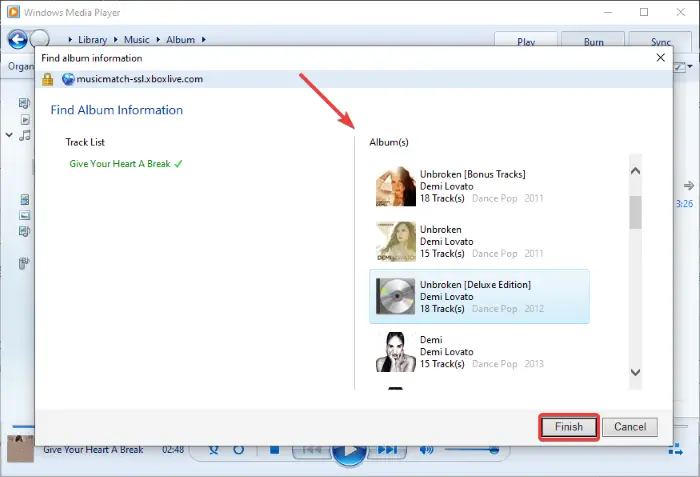Open the Burn tab
This screenshot has height=477, width=700.
pos(593,39)
